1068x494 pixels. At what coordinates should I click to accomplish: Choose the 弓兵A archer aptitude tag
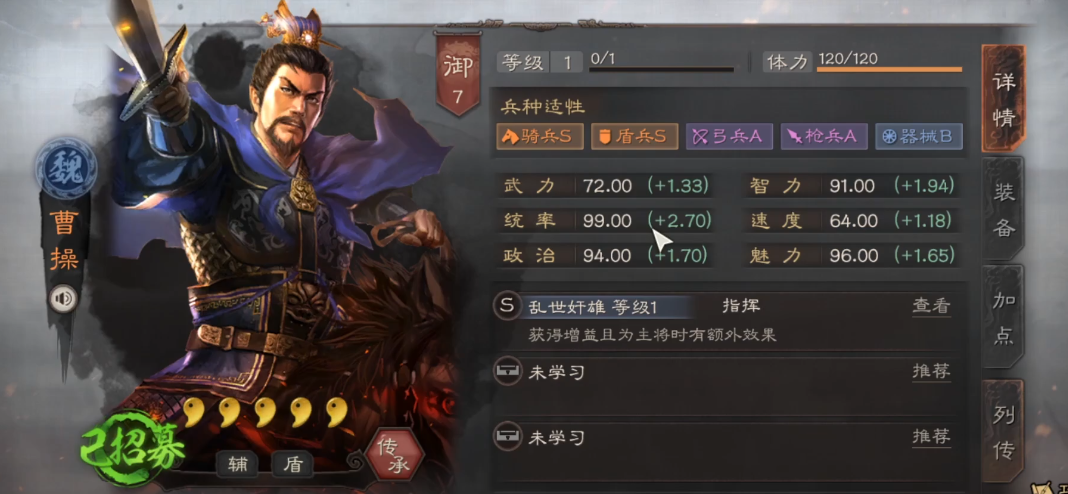tap(729, 136)
